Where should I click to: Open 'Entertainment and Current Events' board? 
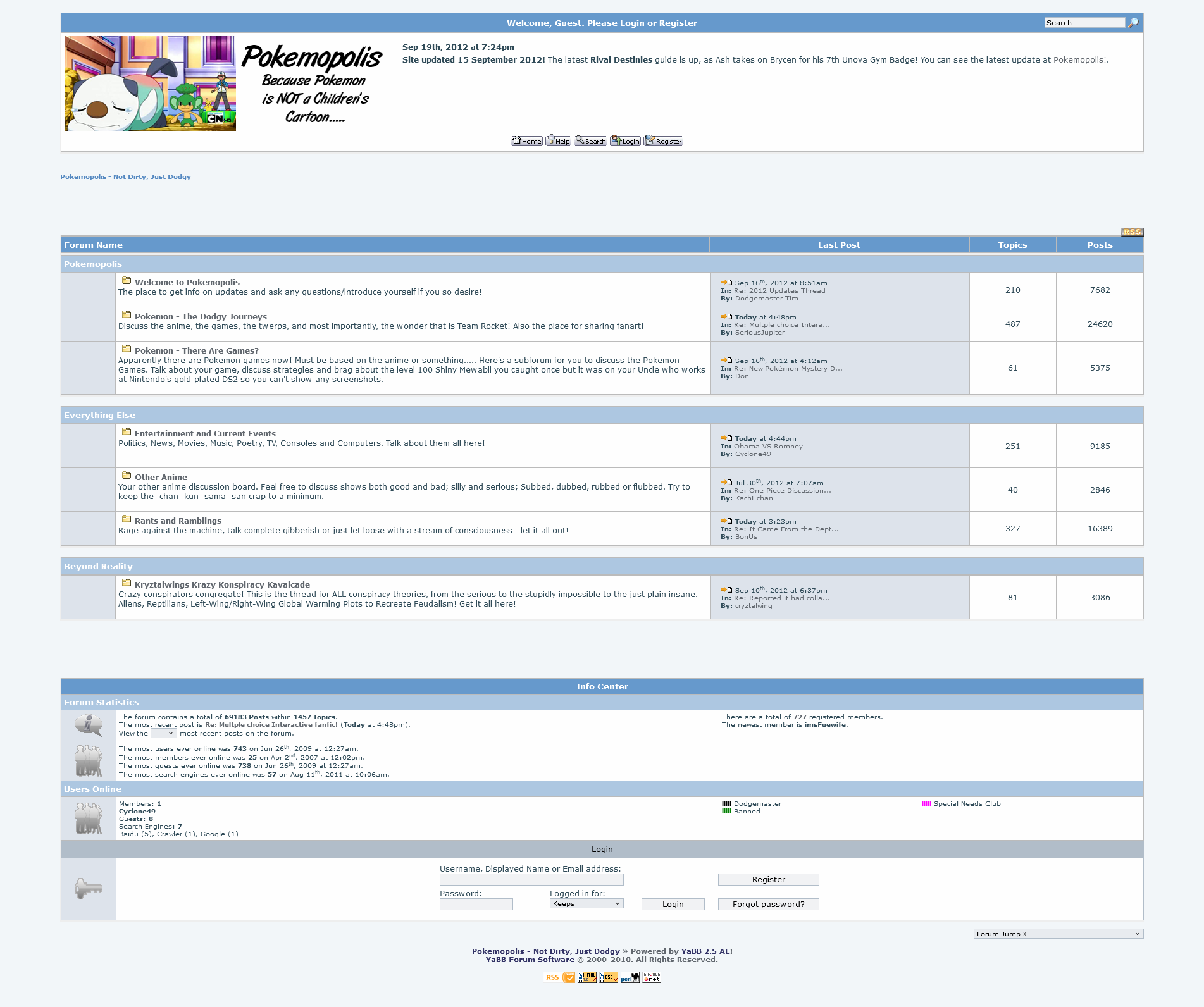click(205, 433)
